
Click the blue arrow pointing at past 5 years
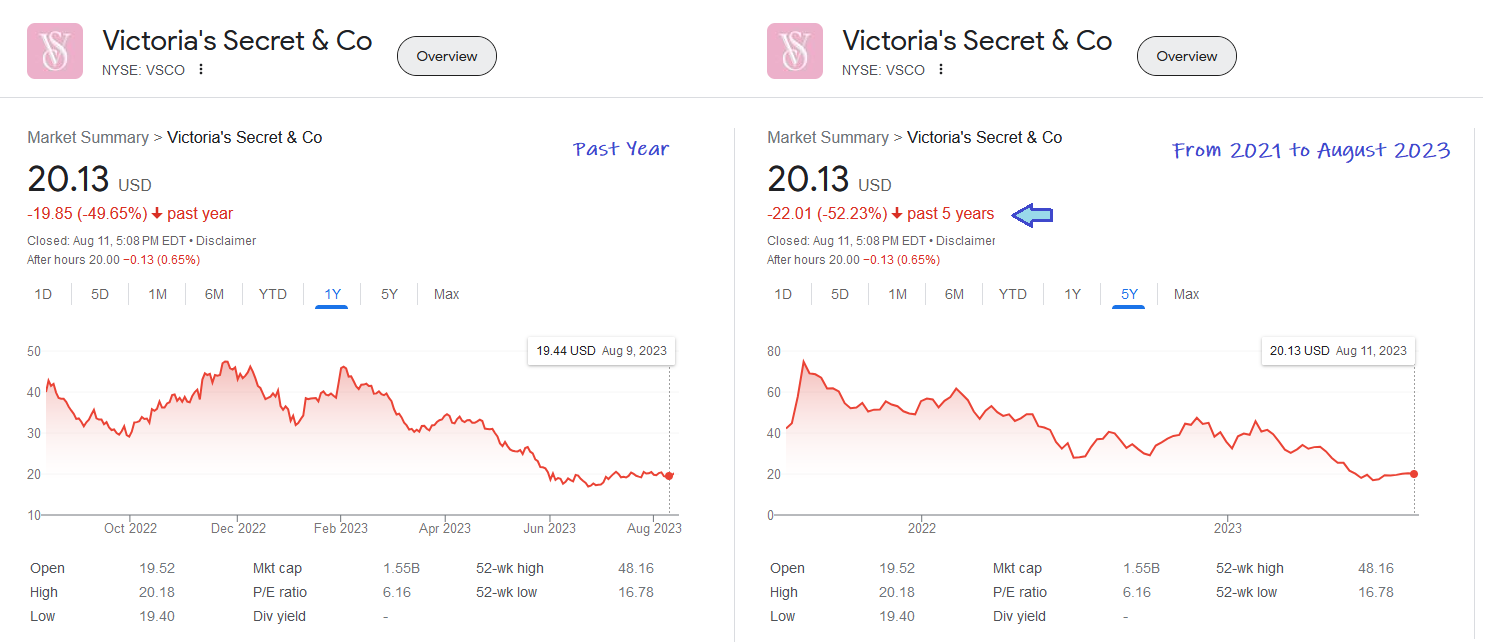pyautogui.click(x=1033, y=214)
